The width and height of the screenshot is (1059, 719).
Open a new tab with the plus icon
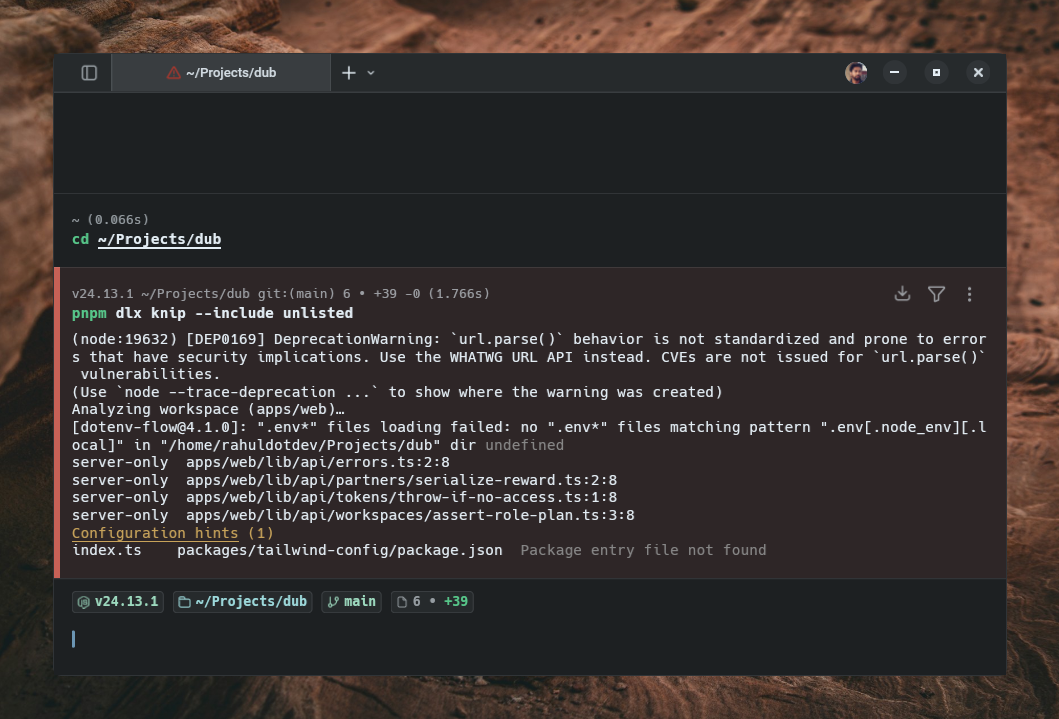point(348,73)
